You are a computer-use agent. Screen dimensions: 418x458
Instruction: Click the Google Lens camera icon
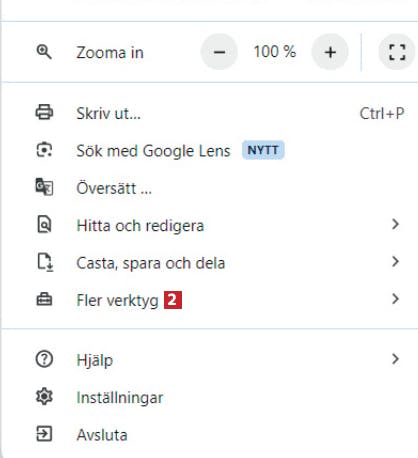tap(44, 150)
